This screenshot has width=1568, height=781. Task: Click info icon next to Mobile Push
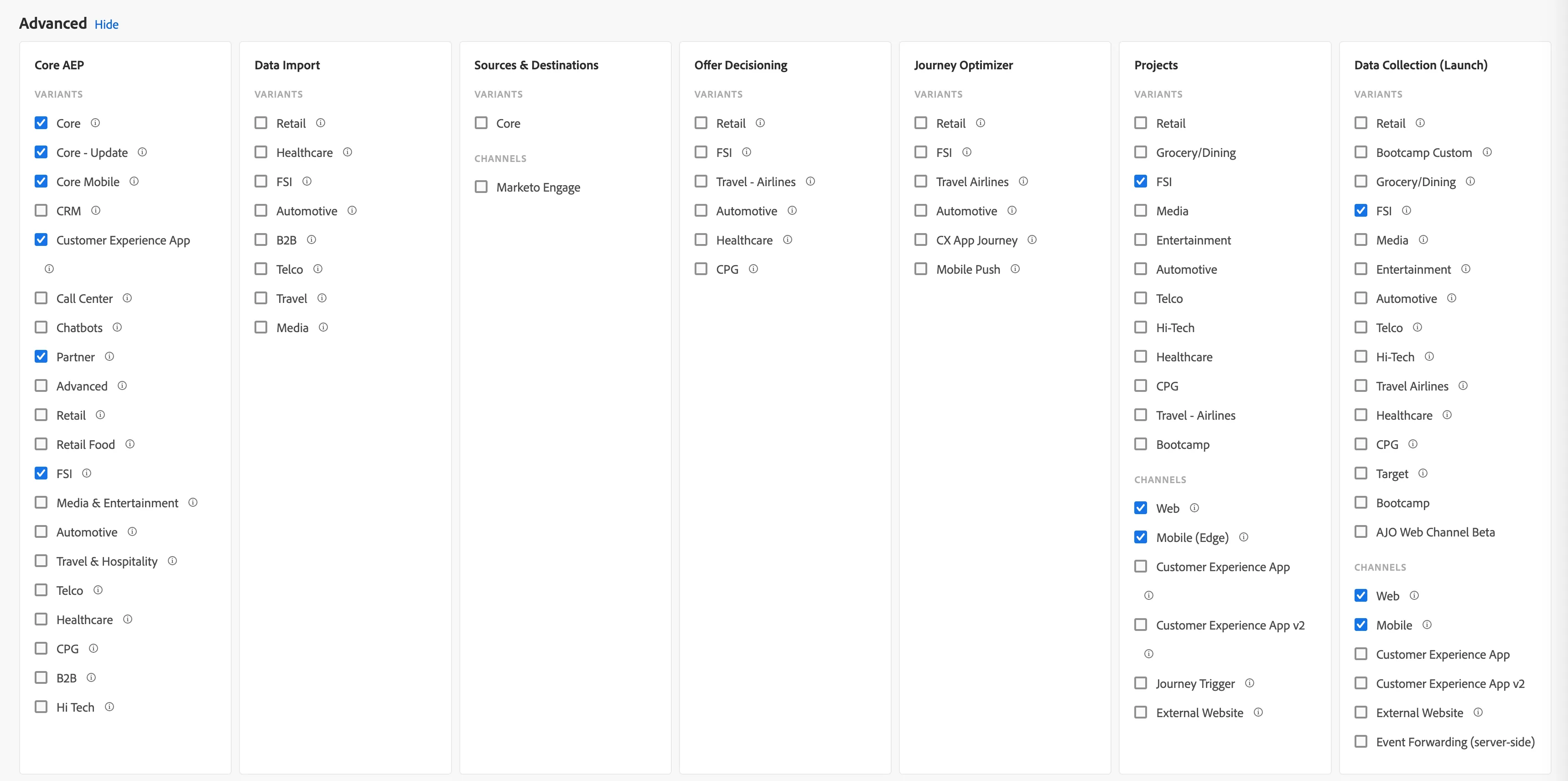click(x=1015, y=269)
